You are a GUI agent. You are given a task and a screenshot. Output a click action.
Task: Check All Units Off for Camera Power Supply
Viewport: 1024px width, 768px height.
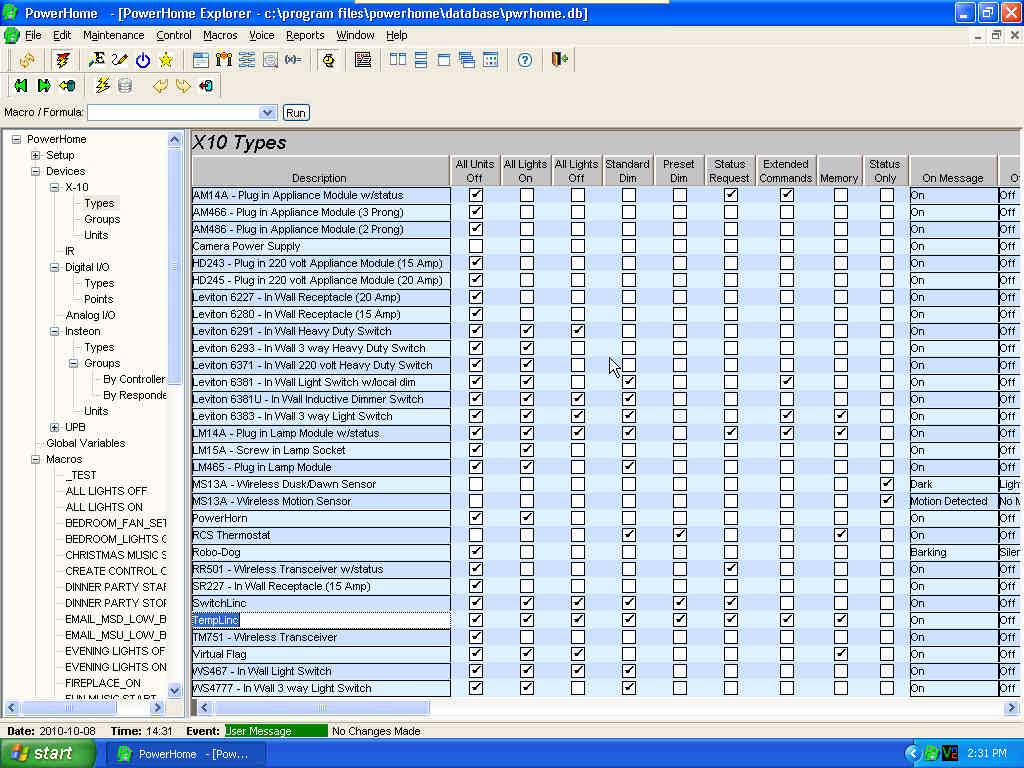pos(476,246)
